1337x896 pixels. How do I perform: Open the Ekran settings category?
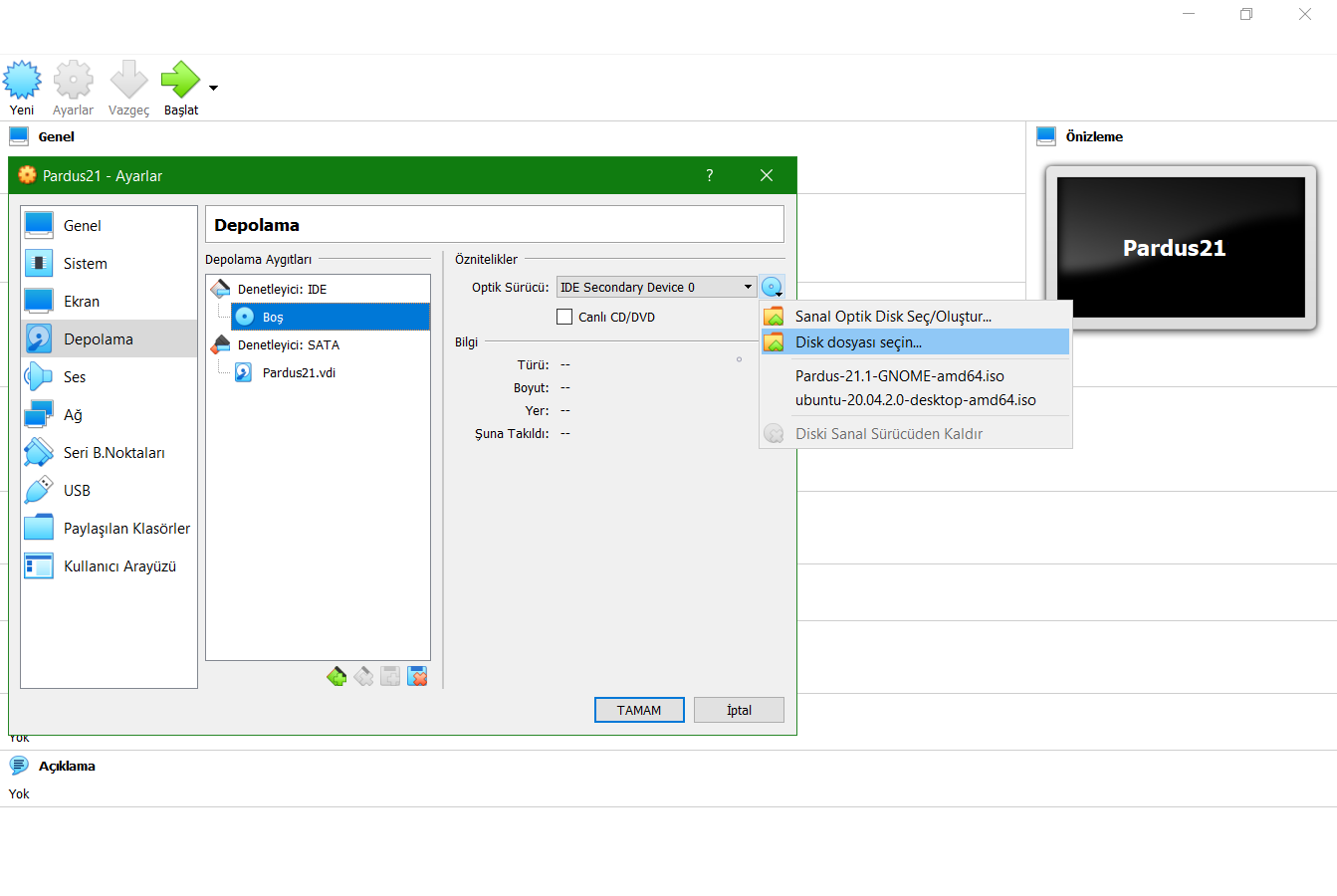pos(110,302)
